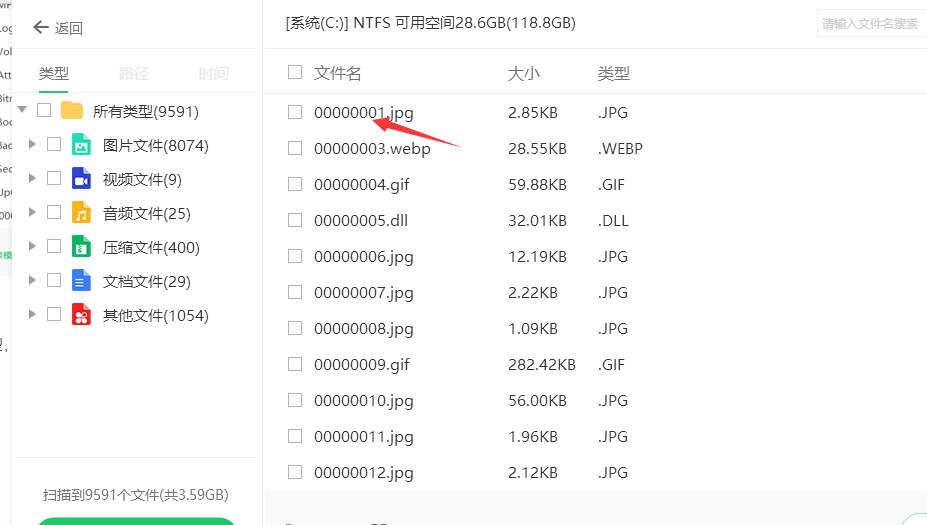Image resolution: width=927 pixels, height=525 pixels.
Task: Expand the 图片文件(8074) tree node
Action: pyautogui.click(x=33, y=145)
